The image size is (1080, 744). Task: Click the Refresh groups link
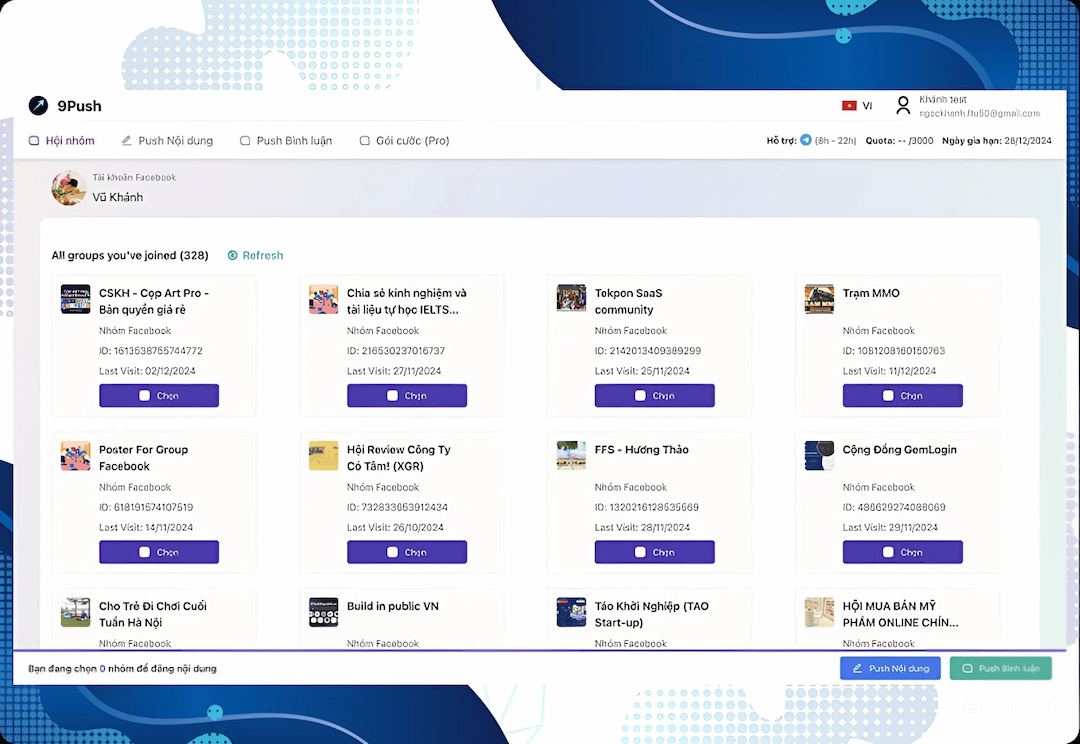256,256
